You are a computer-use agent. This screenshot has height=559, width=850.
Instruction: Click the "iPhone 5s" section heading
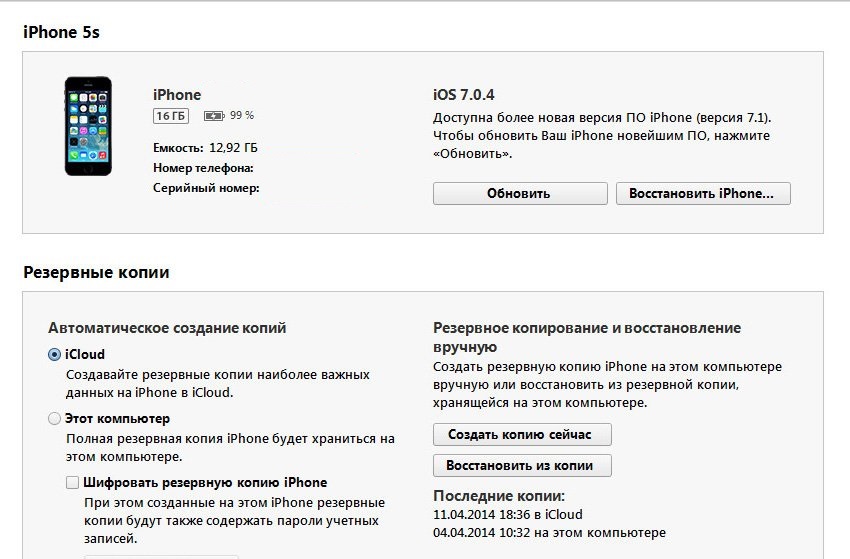[62, 33]
